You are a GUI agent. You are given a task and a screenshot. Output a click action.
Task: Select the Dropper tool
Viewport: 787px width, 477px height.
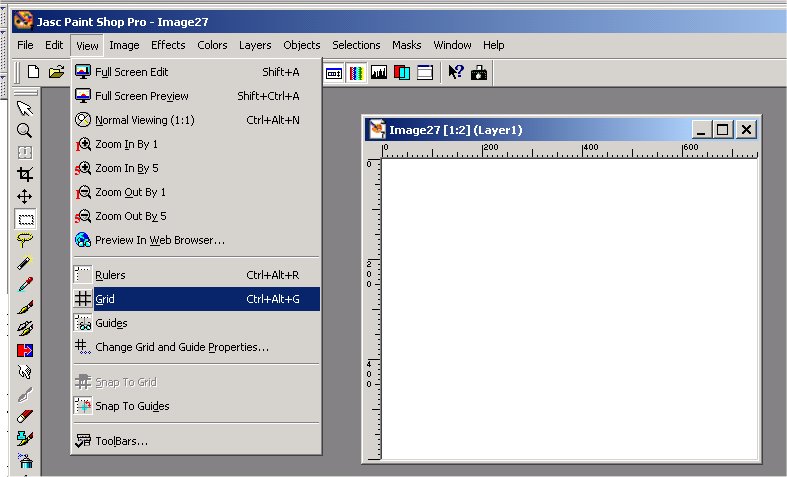click(x=25, y=284)
